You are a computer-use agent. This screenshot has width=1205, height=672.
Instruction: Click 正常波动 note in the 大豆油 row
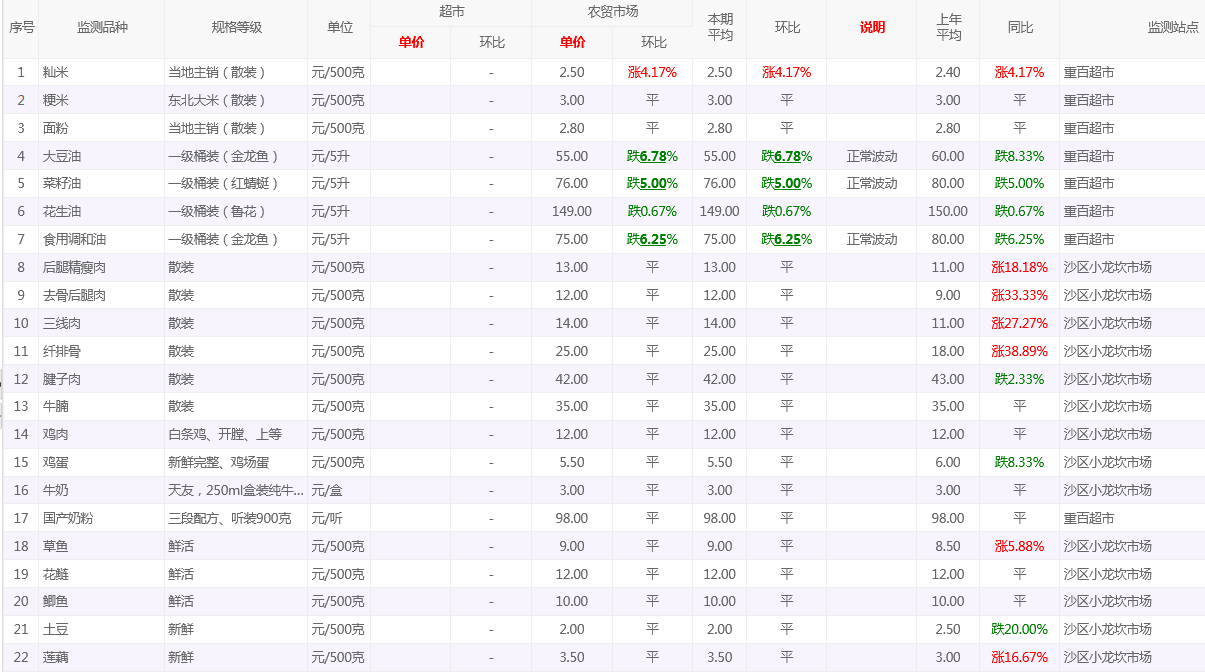(x=872, y=156)
